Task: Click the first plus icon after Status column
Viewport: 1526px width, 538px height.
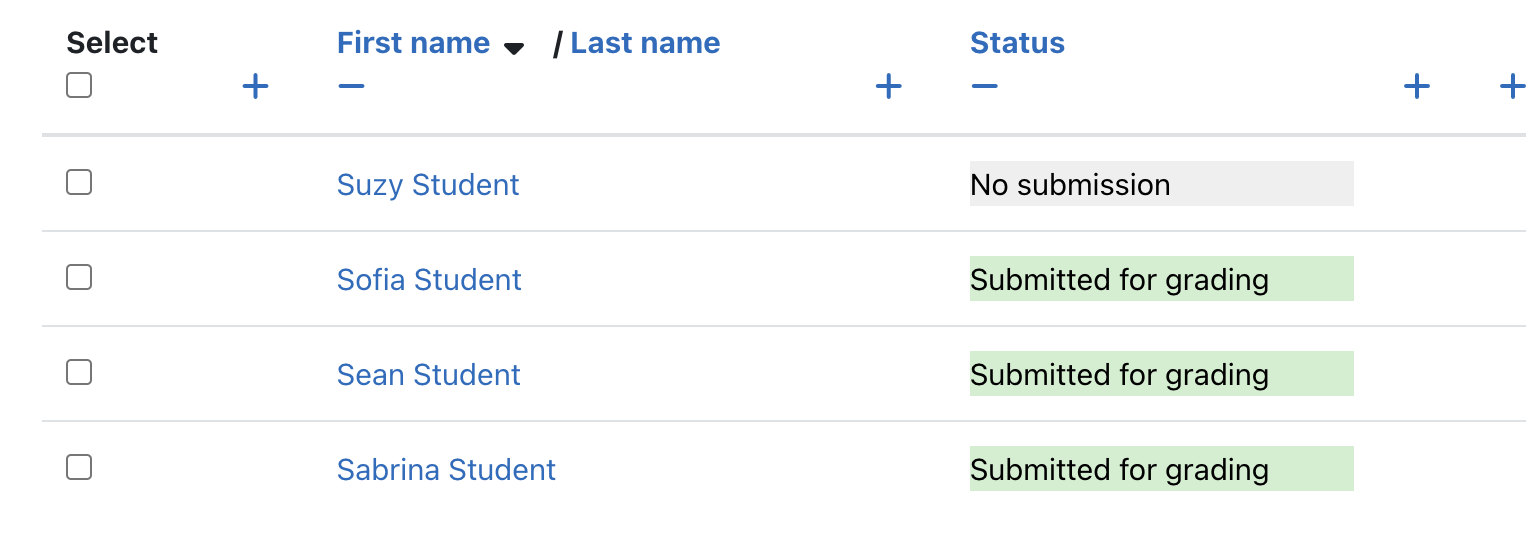Action: pos(1416,87)
